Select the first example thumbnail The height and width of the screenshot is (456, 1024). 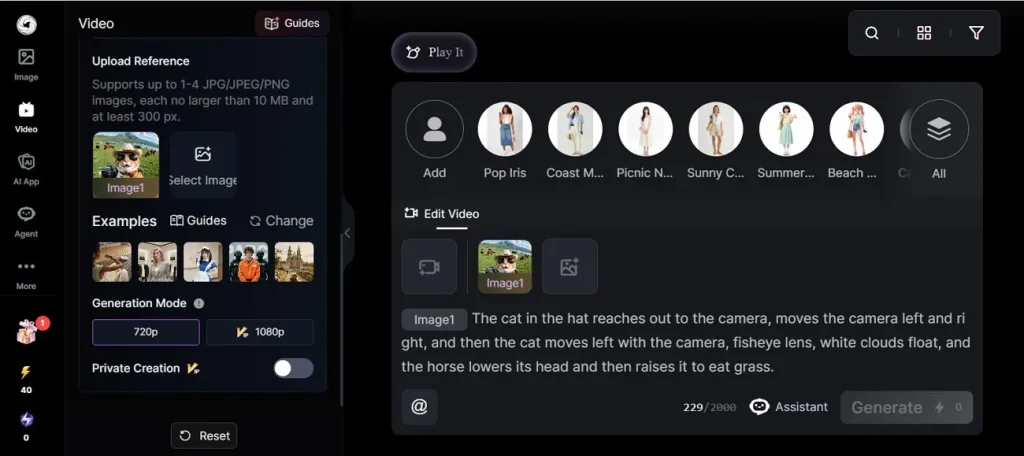(112, 262)
